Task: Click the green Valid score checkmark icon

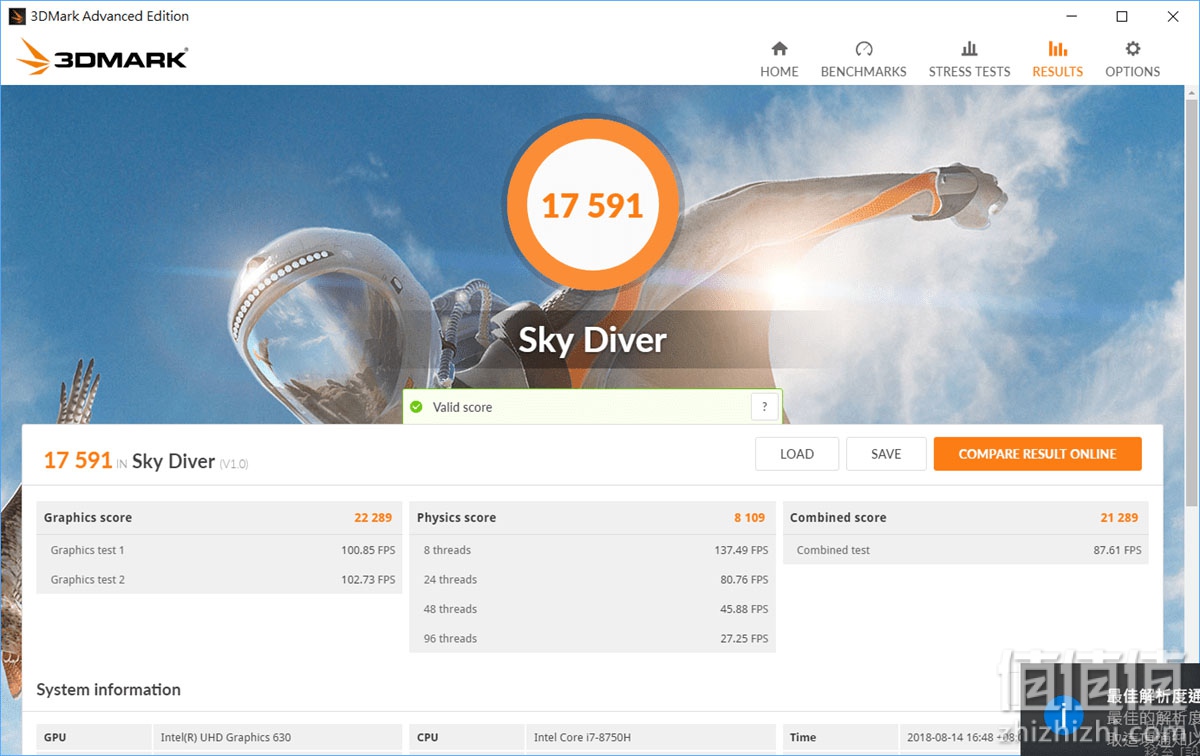Action: point(417,407)
